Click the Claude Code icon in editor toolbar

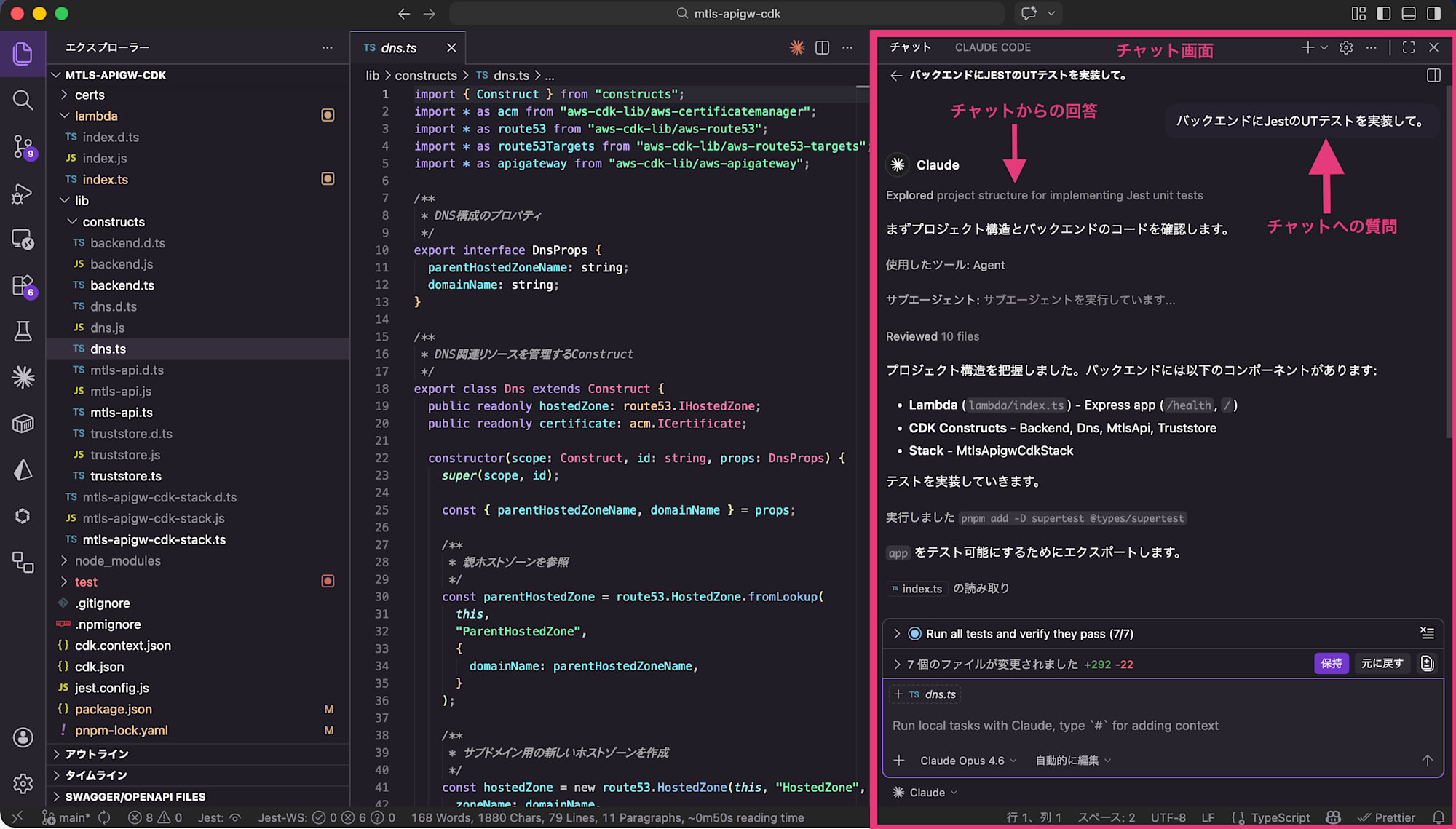coord(797,47)
